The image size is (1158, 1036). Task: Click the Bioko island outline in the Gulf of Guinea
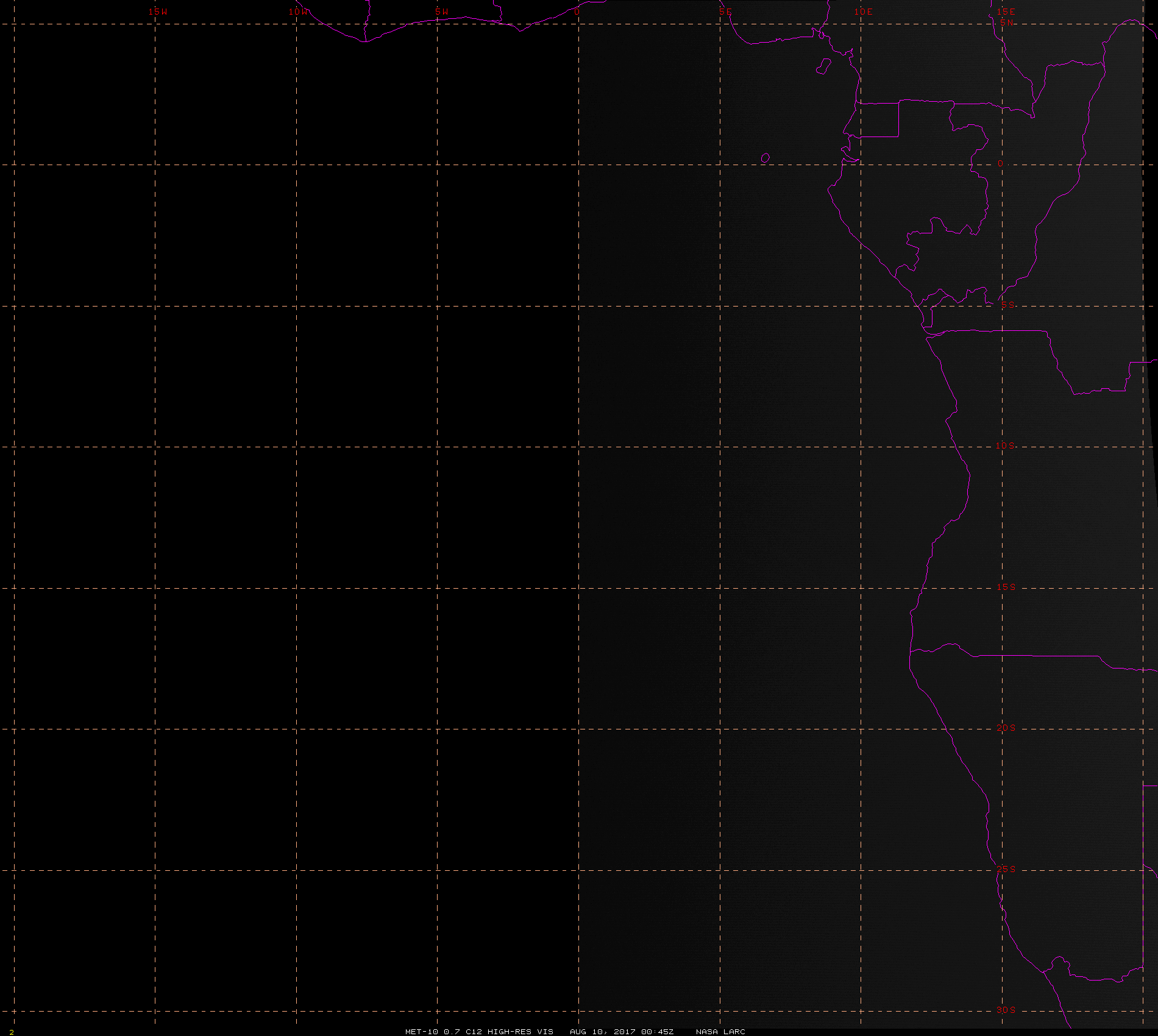pos(823,66)
